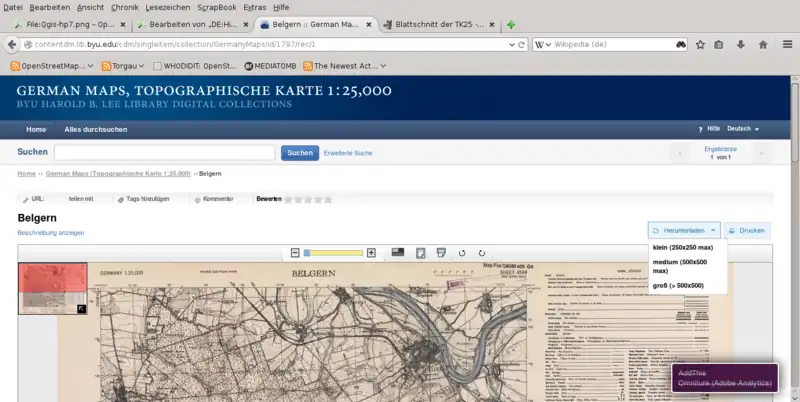Open the Deutsch language dropdown
This screenshot has height=402, width=800.
(x=742, y=129)
